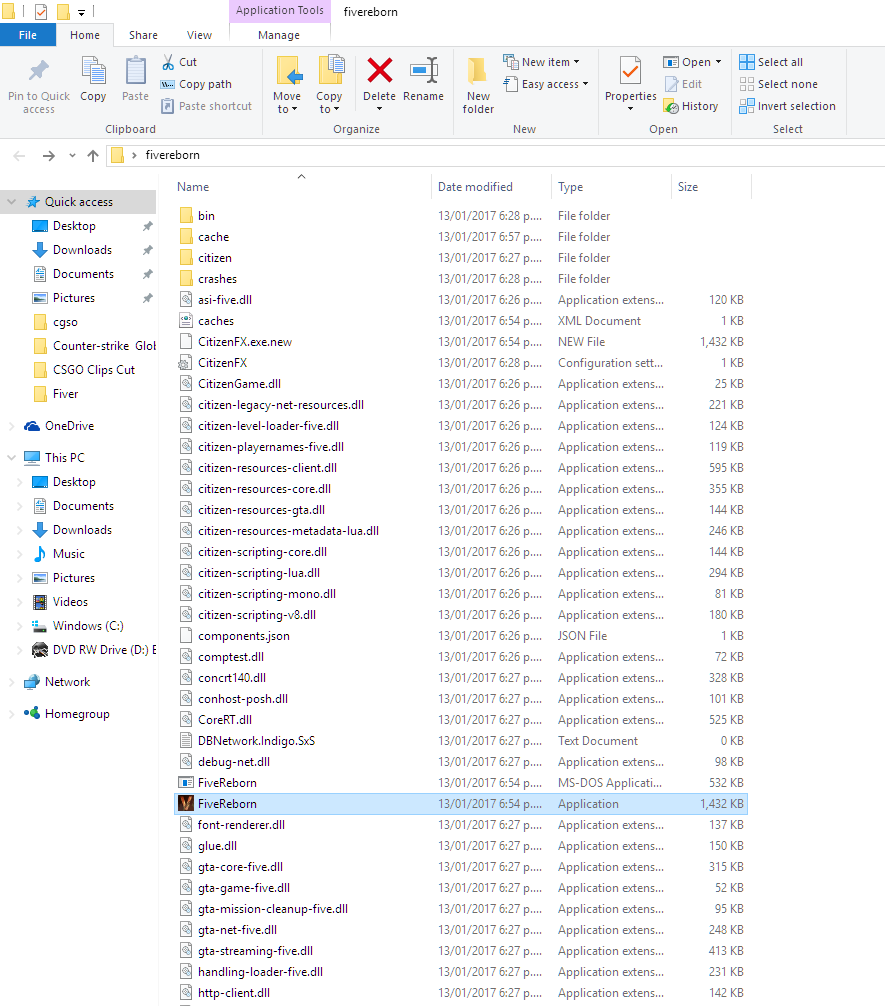
Task: Click Select none
Action: (778, 84)
